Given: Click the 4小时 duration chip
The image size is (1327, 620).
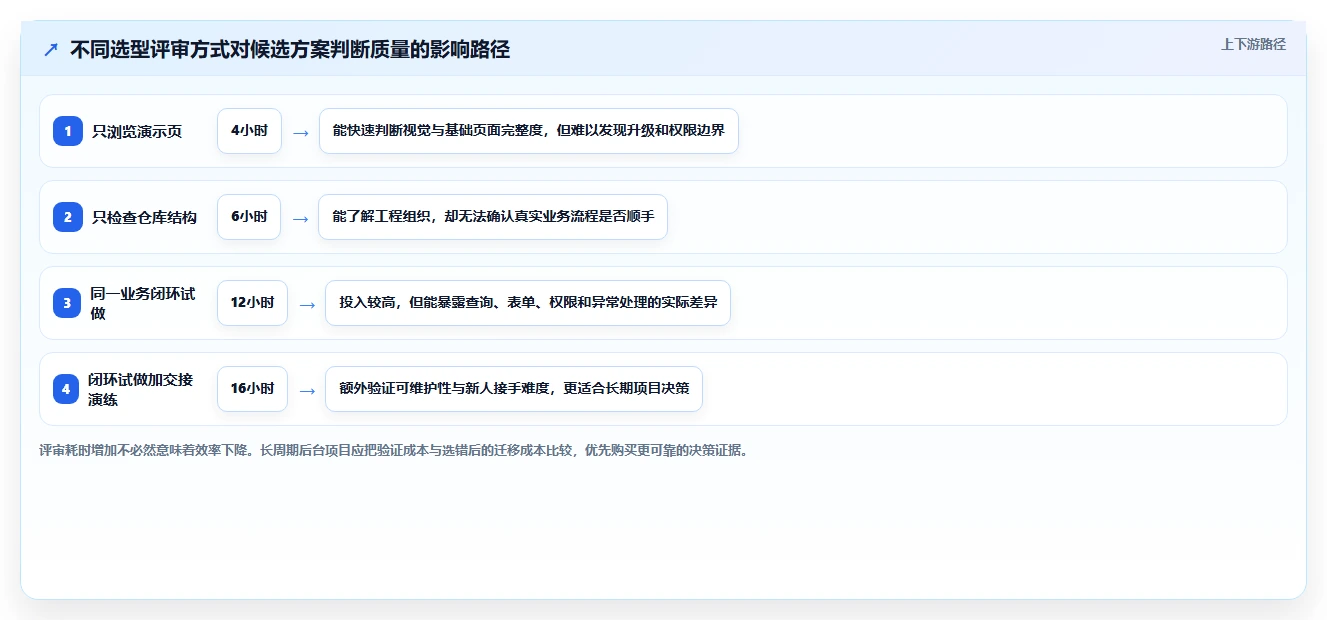Looking at the screenshot, I should pyautogui.click(x=250, y=131).
